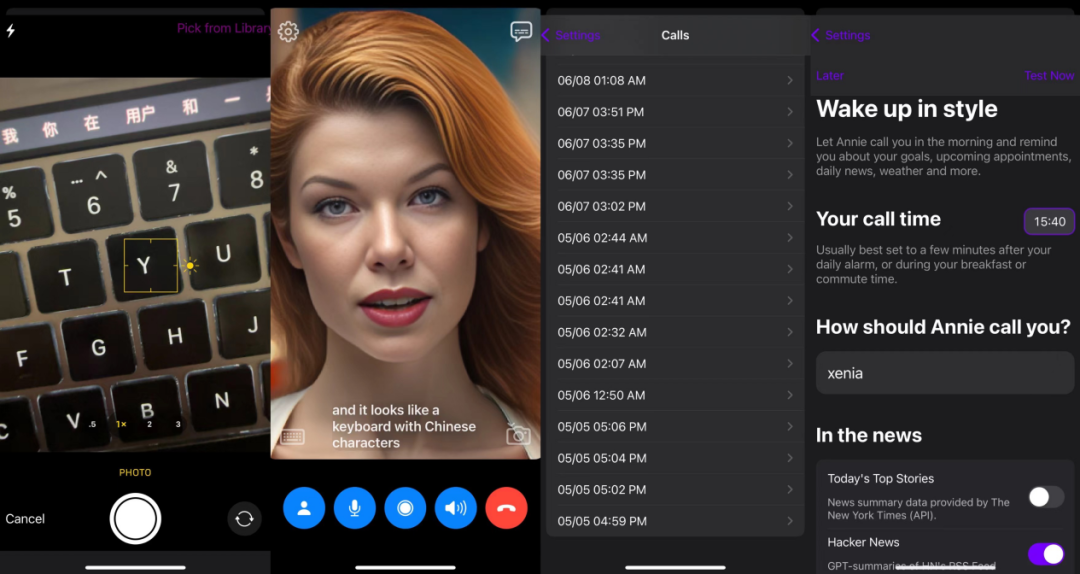Tap the white camera shutter button

click(135, 519)
